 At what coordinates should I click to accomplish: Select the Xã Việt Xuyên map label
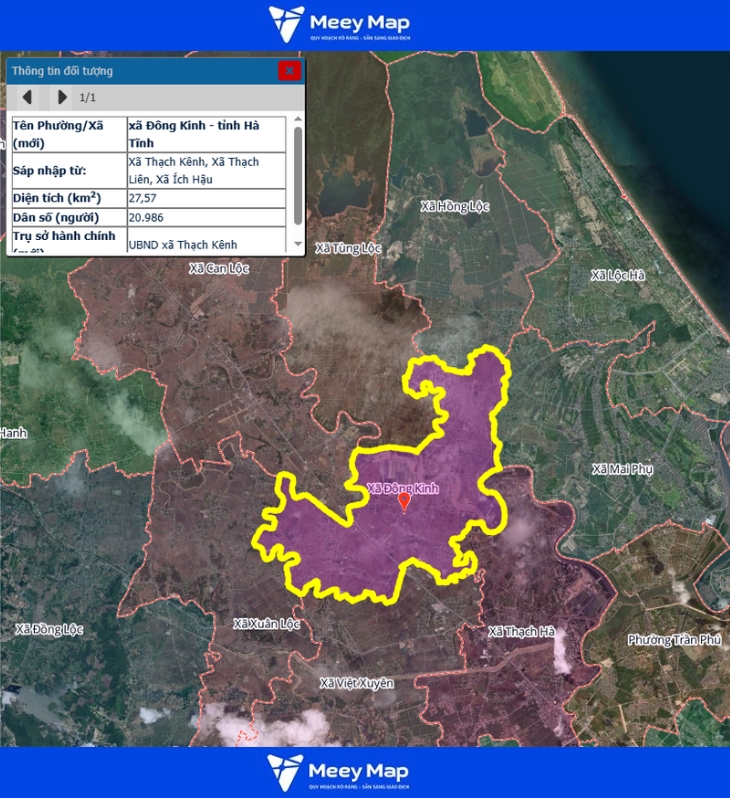click(x=356, y=683)
